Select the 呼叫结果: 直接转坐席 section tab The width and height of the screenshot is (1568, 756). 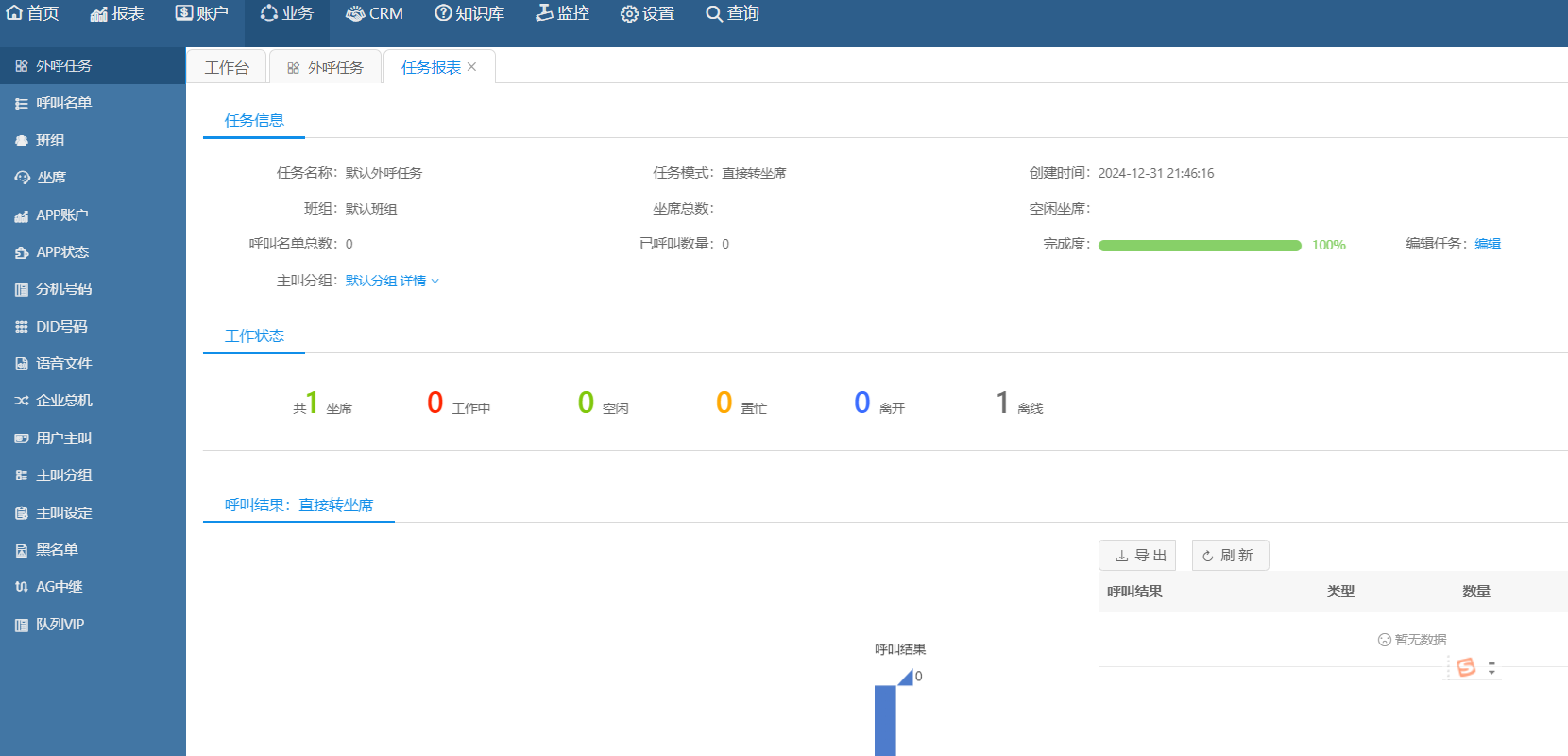(x=298, y=505)
